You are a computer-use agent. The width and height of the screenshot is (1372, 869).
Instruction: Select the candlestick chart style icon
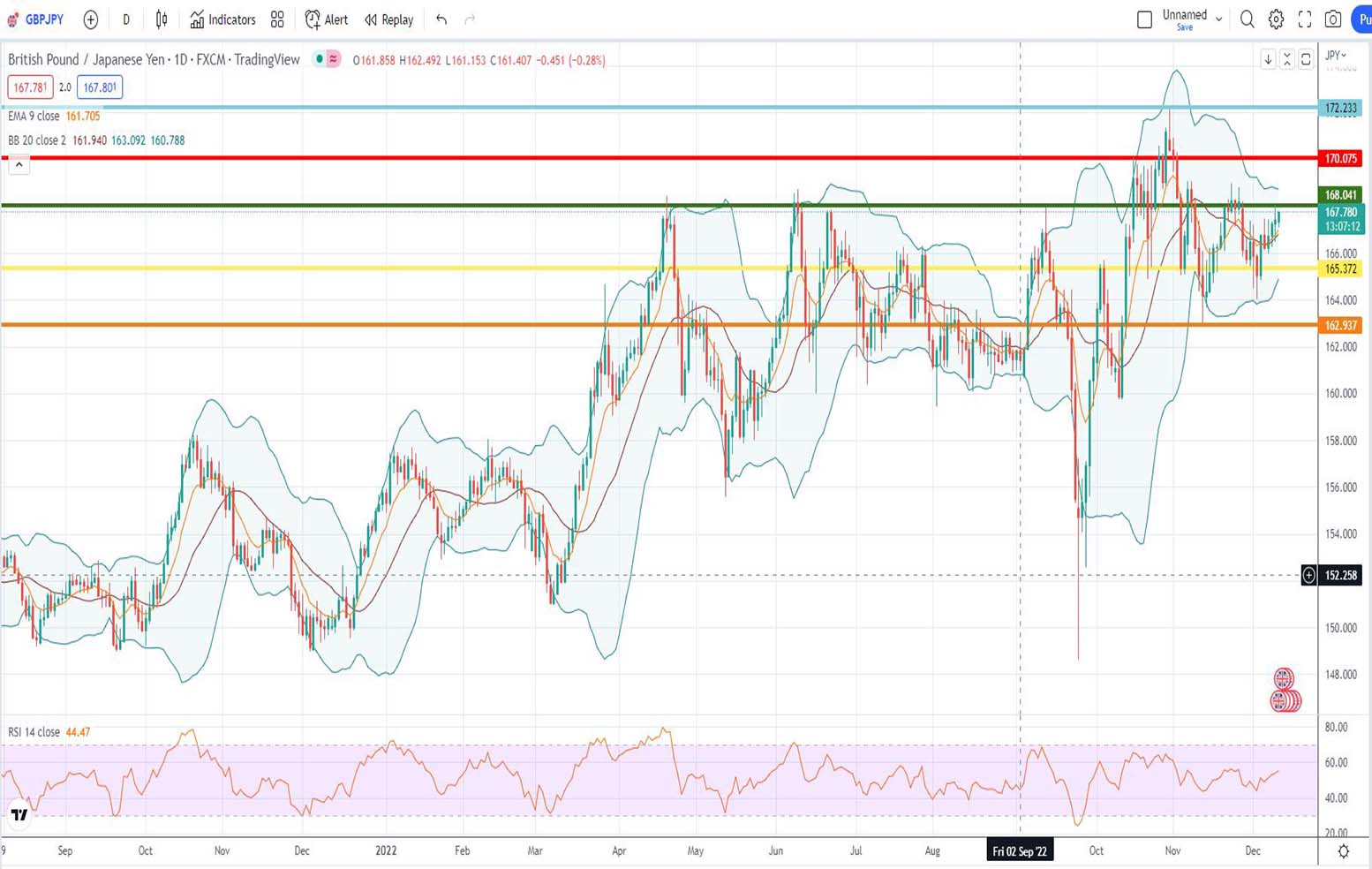tap(161, 19)
